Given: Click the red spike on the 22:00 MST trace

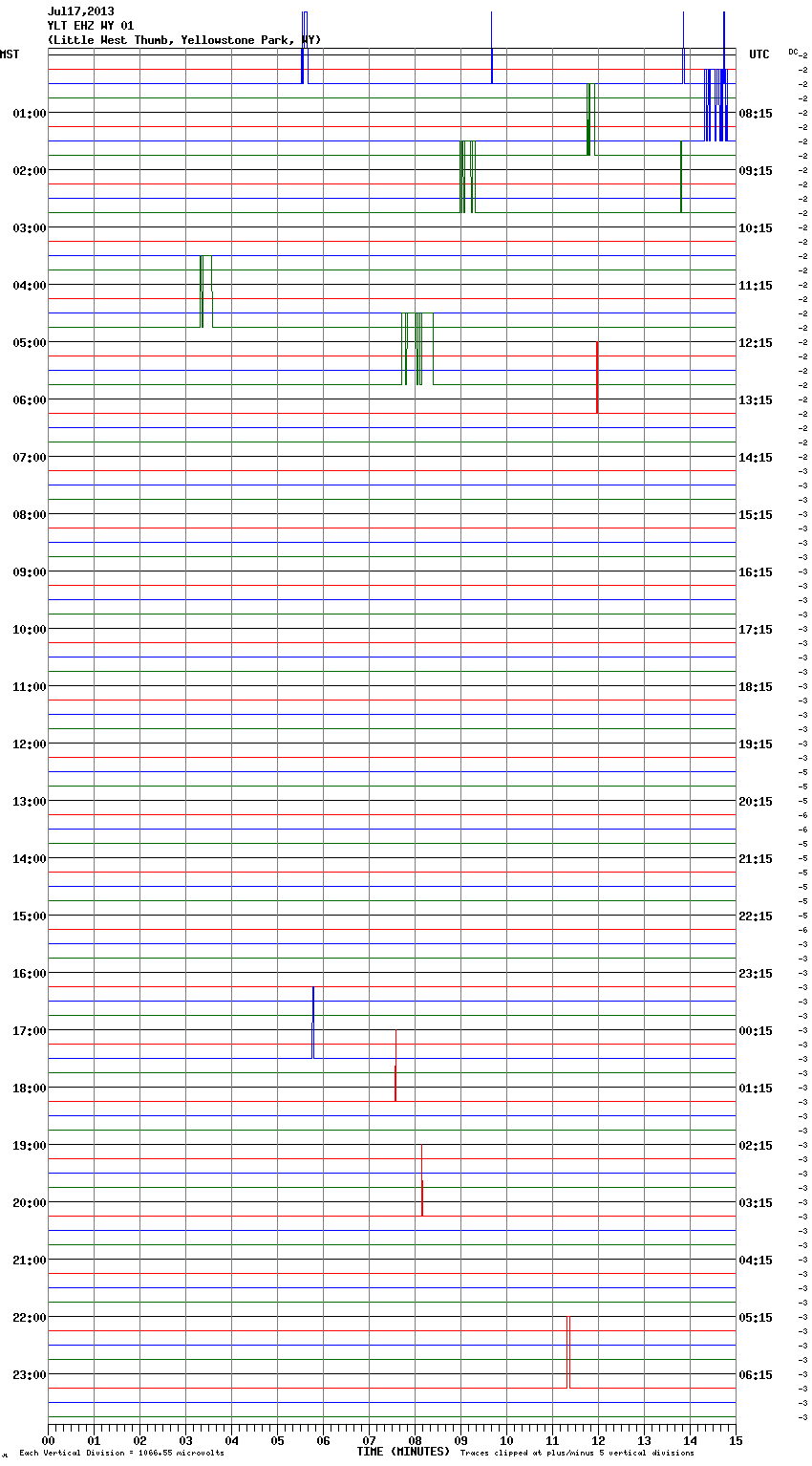Looking at the screenshot, I should 568,1352.
